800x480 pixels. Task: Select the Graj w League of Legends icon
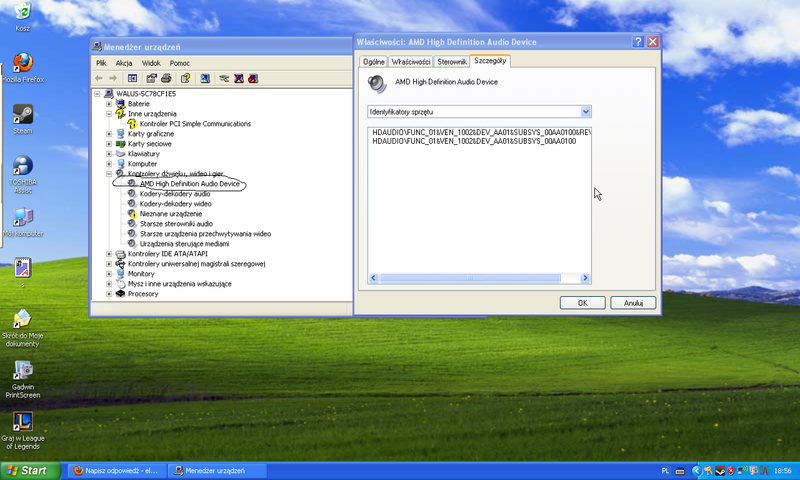22,431
